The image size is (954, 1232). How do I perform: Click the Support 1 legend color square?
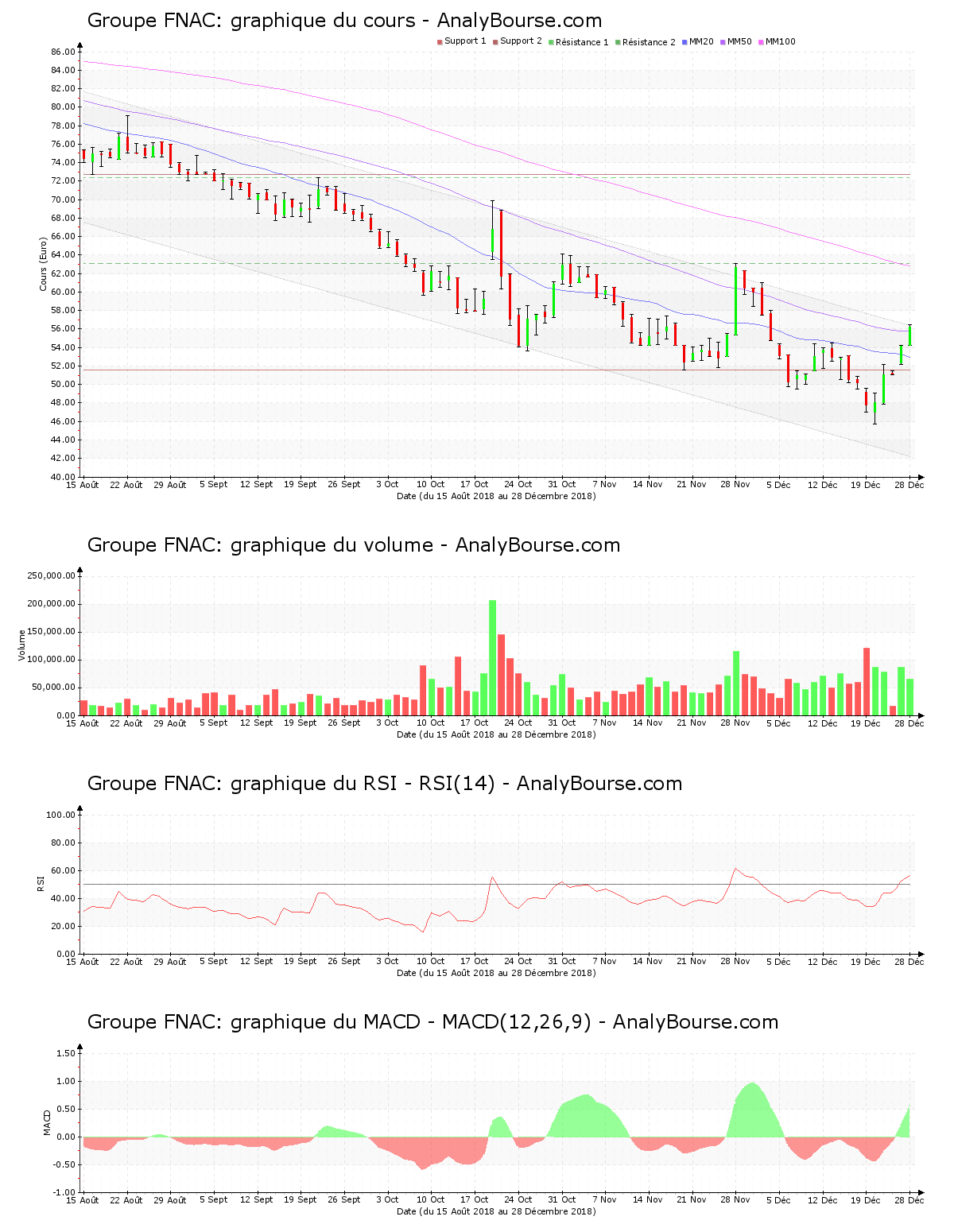[x=440, y=42]
